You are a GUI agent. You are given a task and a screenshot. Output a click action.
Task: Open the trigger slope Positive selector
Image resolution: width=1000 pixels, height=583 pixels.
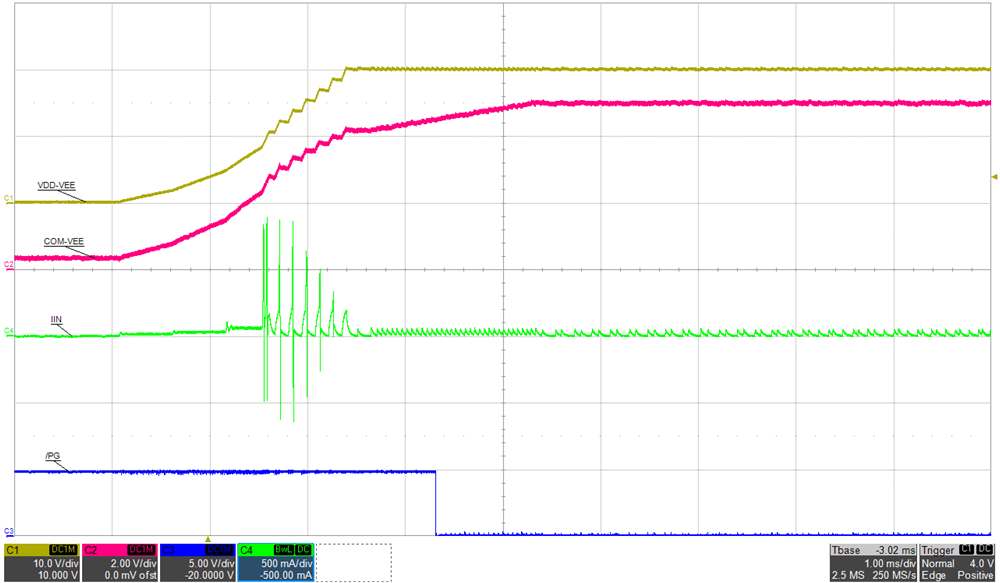click(x=975, y=575)
